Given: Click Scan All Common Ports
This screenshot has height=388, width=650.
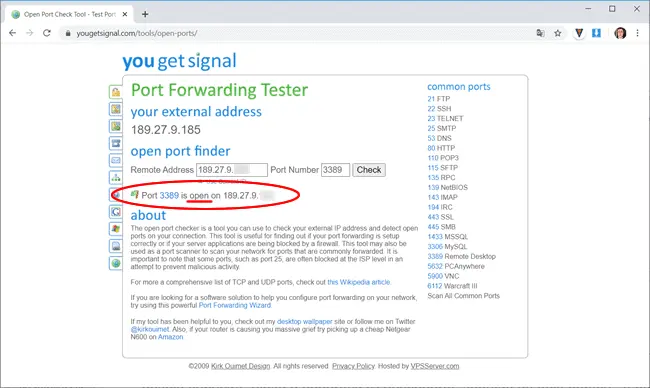Looking at the screenshot, I should pos(463,296).
